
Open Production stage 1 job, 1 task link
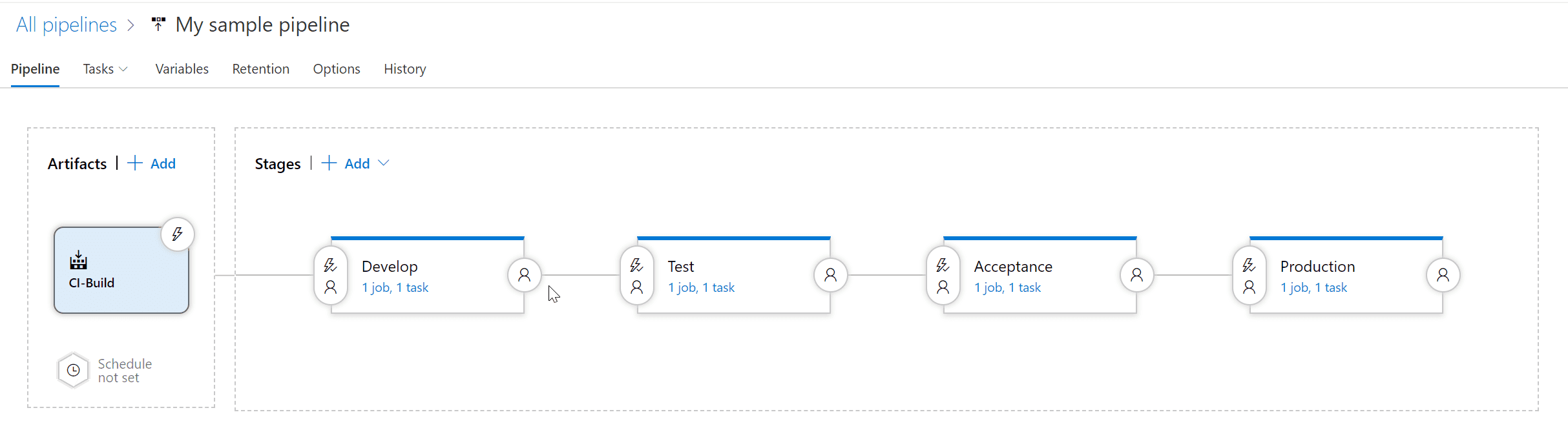tap(1313, 288)
